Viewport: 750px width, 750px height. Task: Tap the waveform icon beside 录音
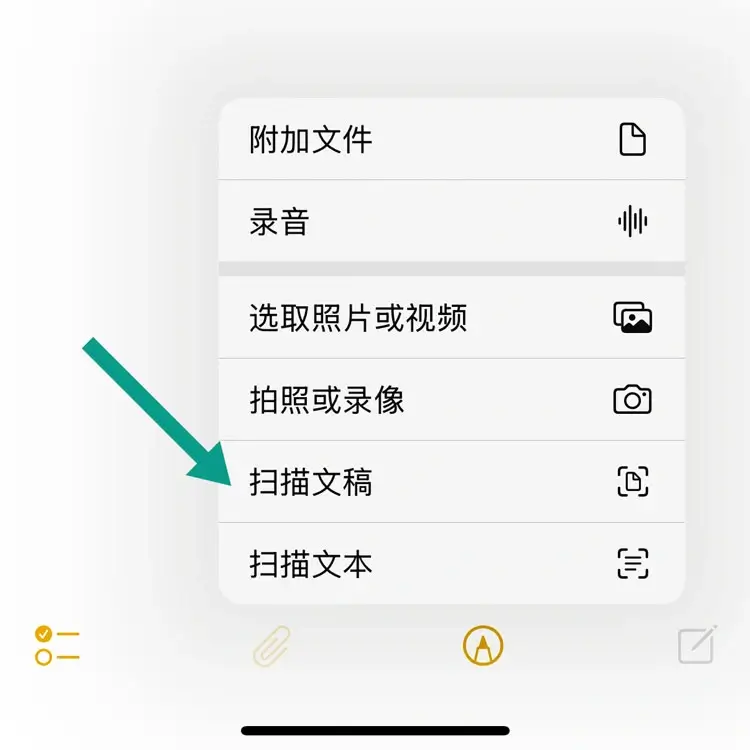tap(632, 221)
